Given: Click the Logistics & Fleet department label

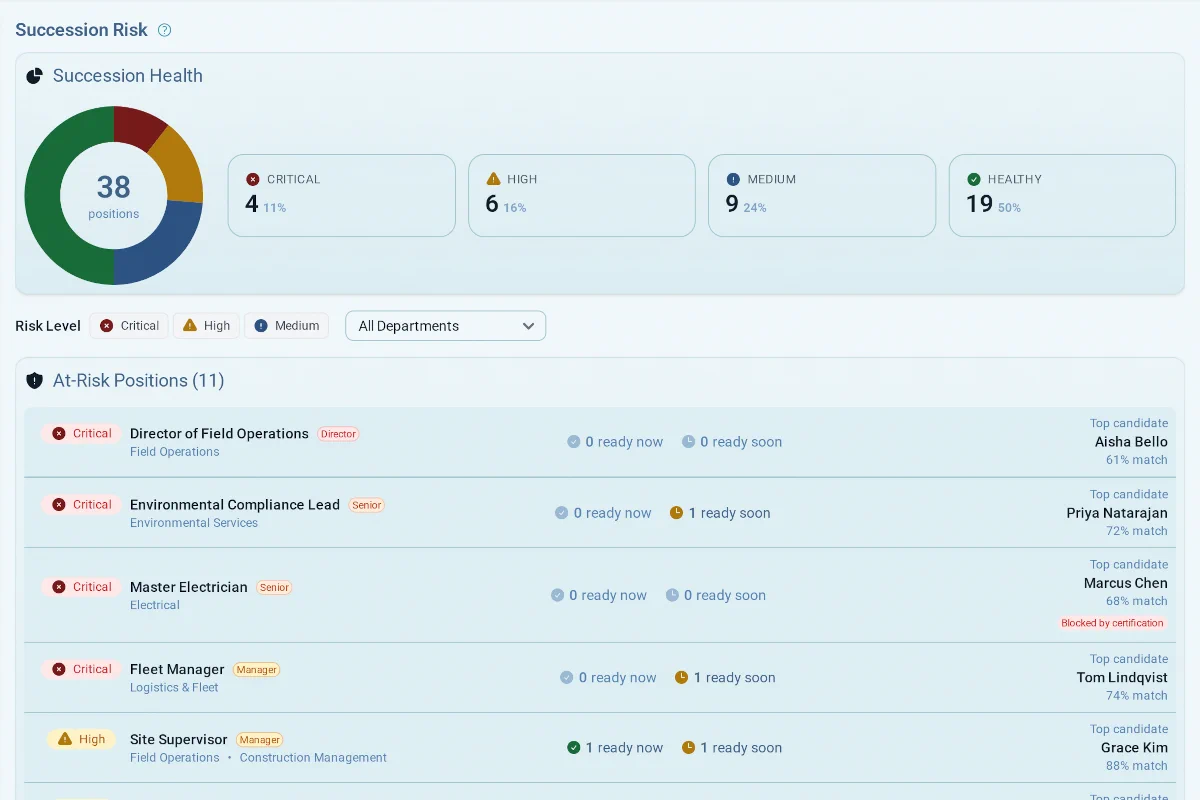Looking at the screenshot, I should (174, 688).
